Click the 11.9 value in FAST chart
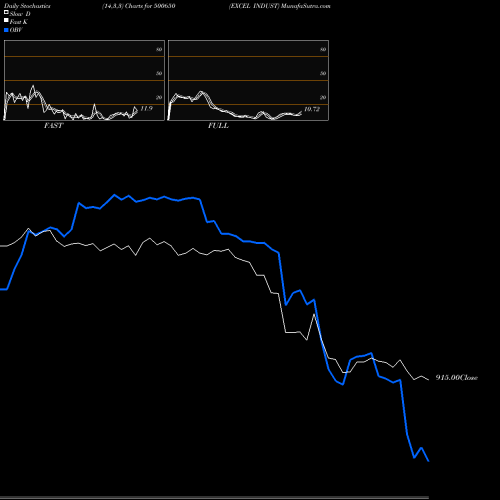 click(x=146, y=108)
